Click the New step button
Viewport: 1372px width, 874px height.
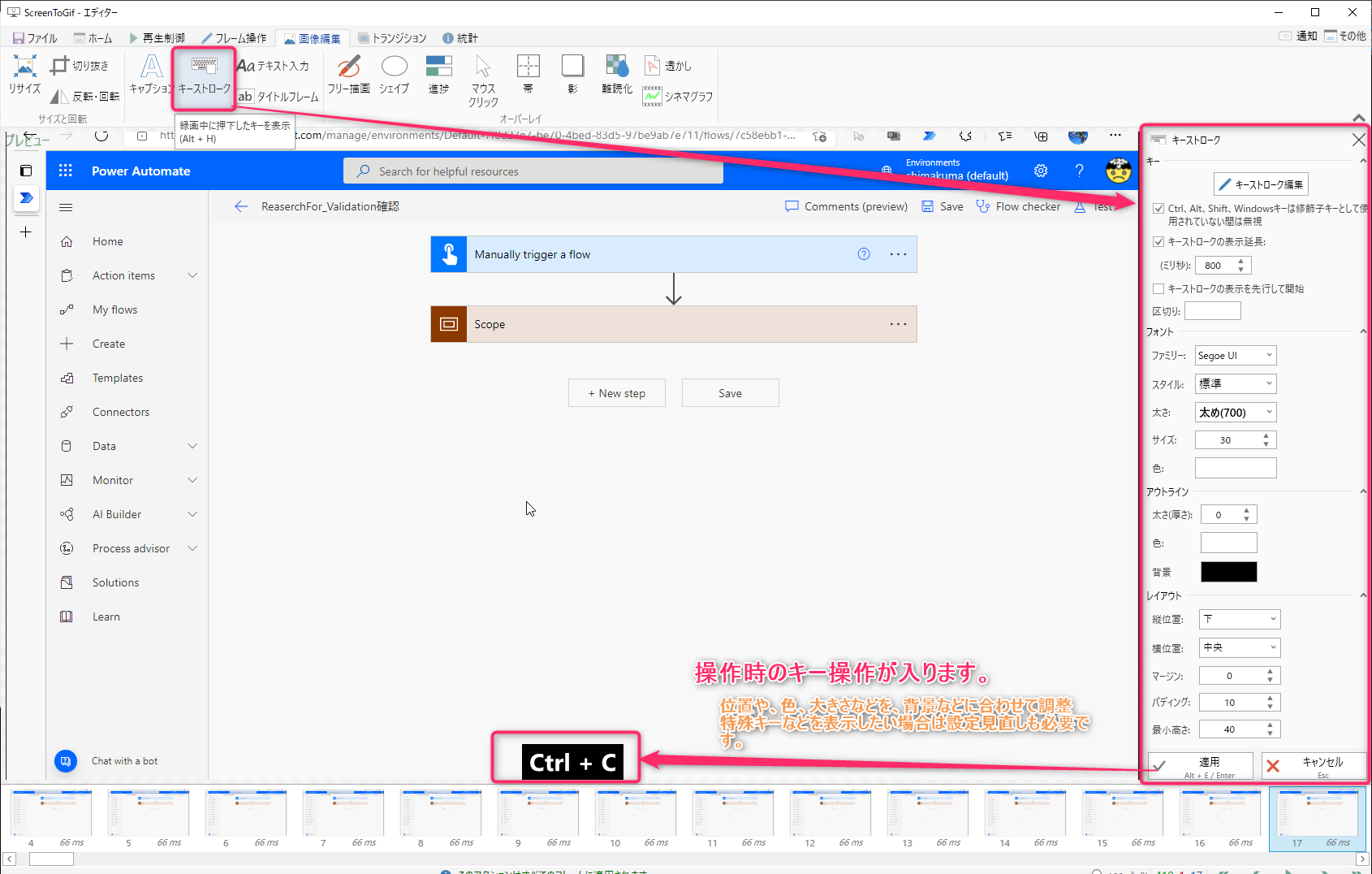coord(617,393)
